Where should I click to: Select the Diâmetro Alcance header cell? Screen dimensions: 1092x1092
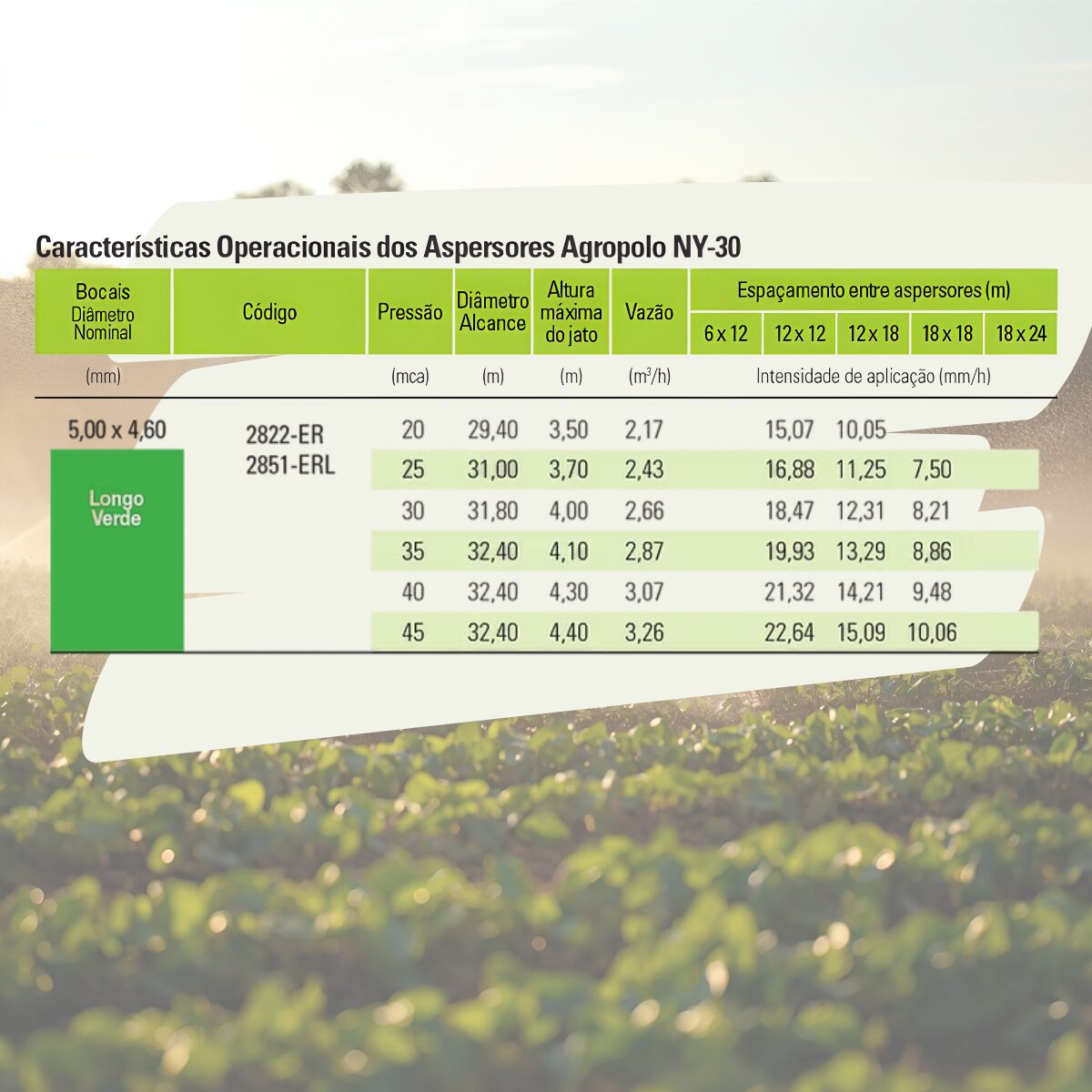click(x=492, y=312)
